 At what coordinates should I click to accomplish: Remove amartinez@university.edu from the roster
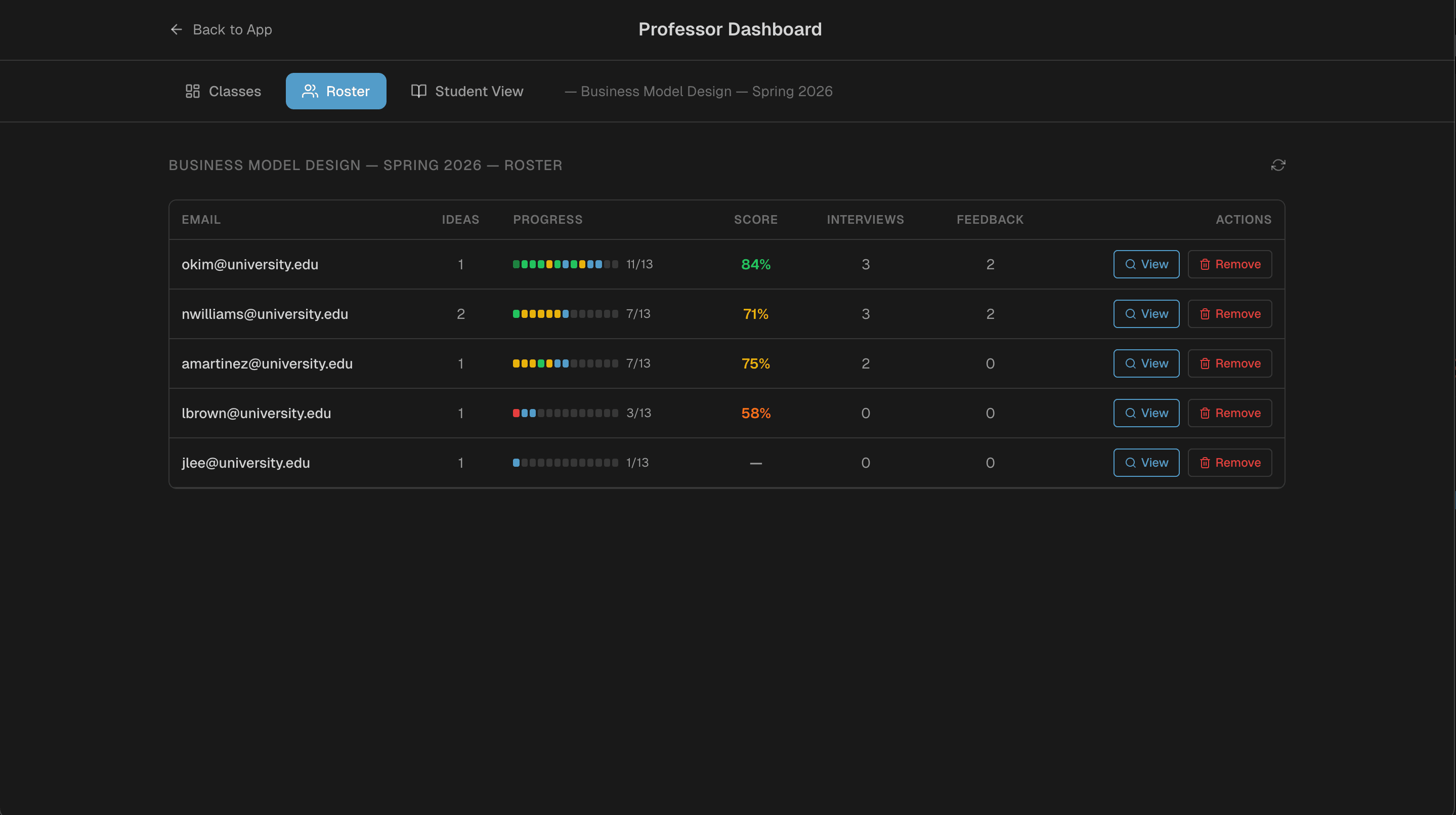(1230, 363)
